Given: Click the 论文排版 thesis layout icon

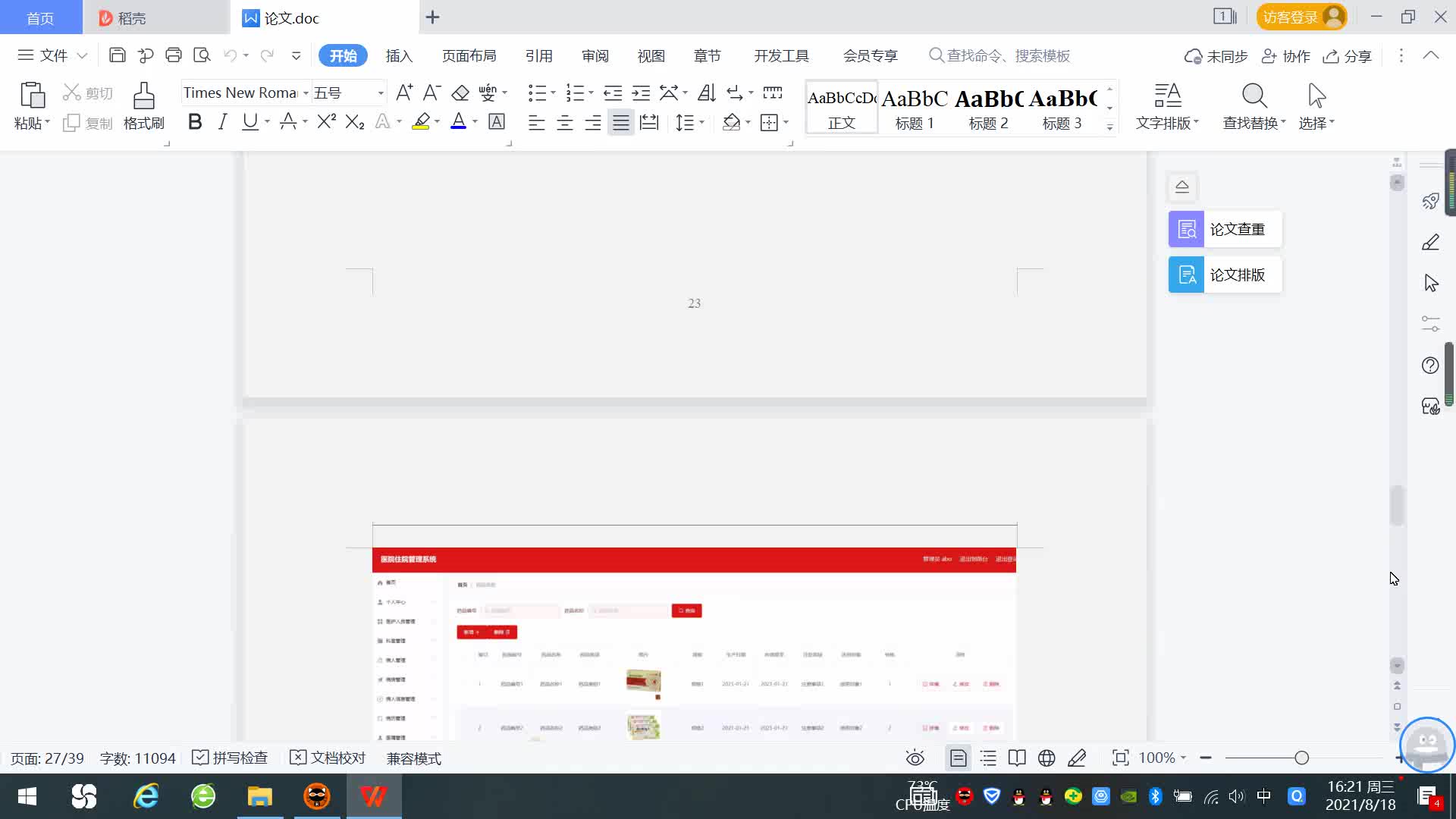Looking at the screenshot, I should click(x=1186, y=275).
